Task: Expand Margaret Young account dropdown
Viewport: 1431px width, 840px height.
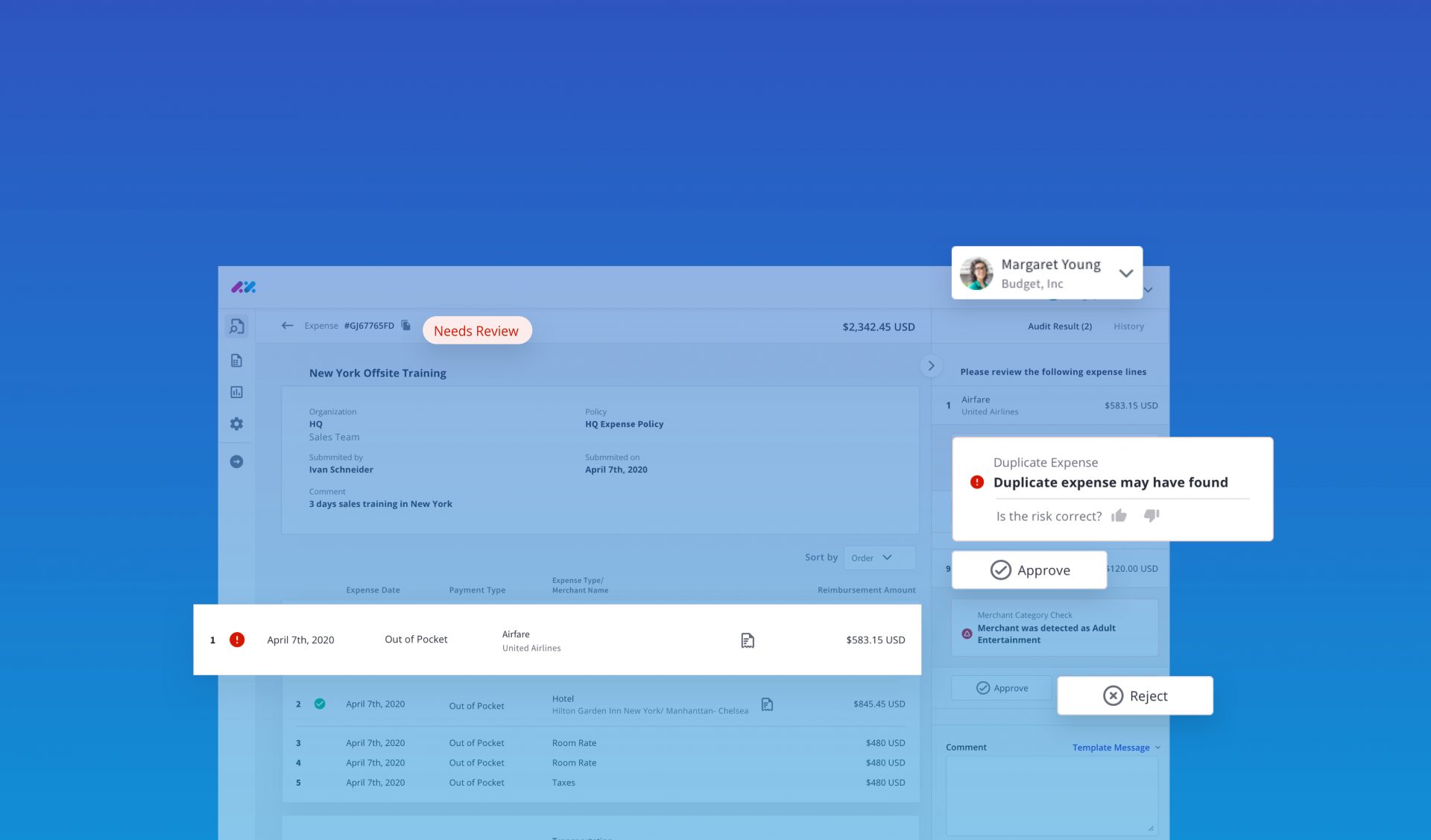Action: pos(1126,273)
